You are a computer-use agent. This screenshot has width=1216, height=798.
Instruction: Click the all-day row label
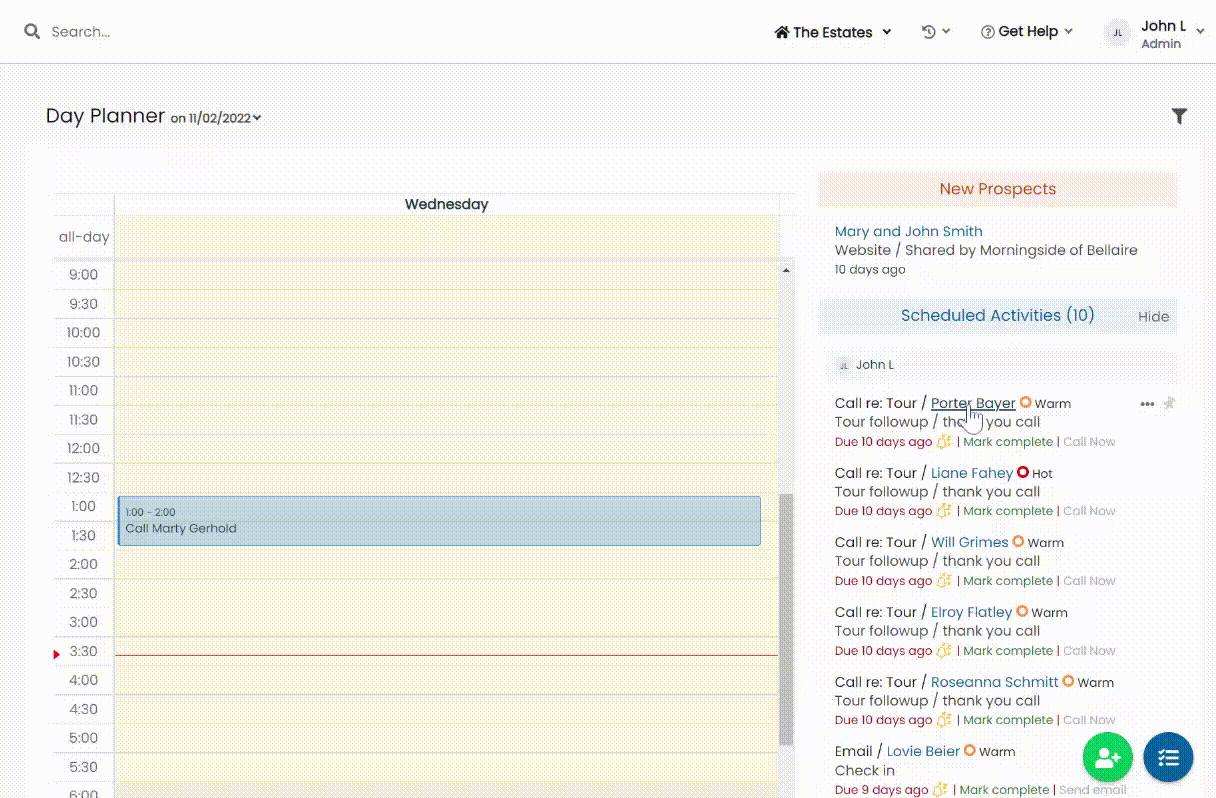tap(84, 238)
